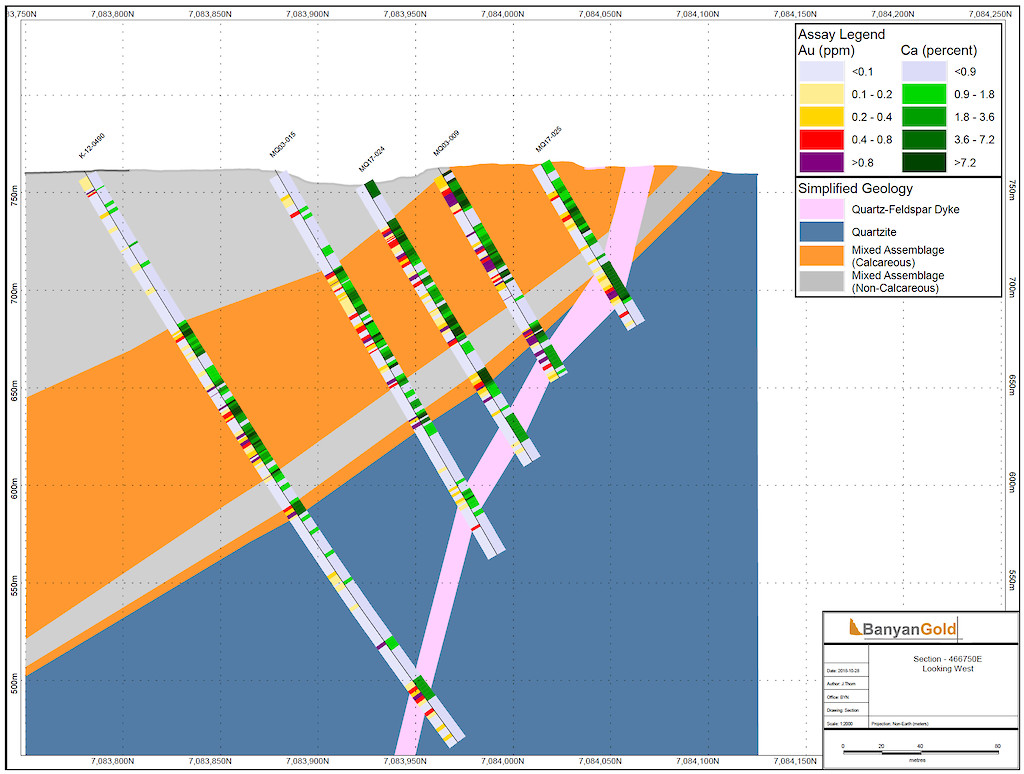
Task: Pick the Quartz-Feldspar Dyke pink swatch
Action: (821, 209)
